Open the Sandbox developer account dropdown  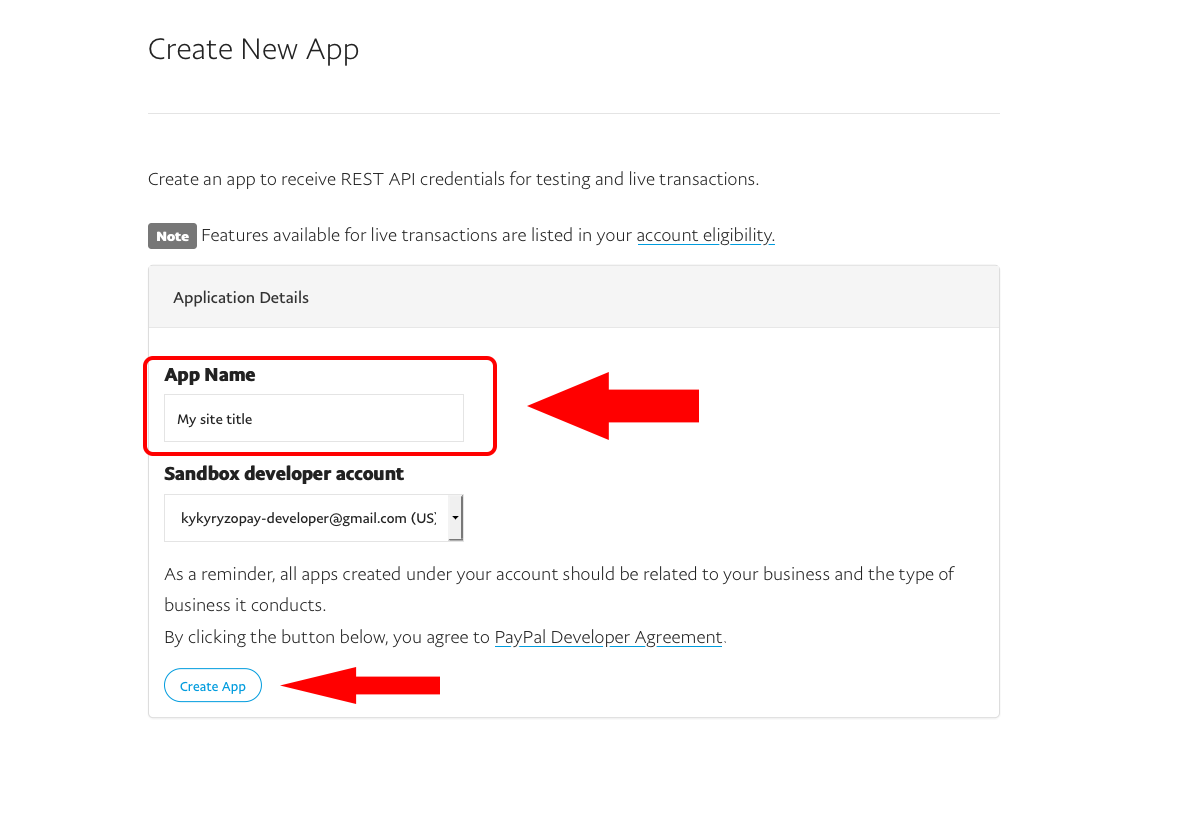313,518
